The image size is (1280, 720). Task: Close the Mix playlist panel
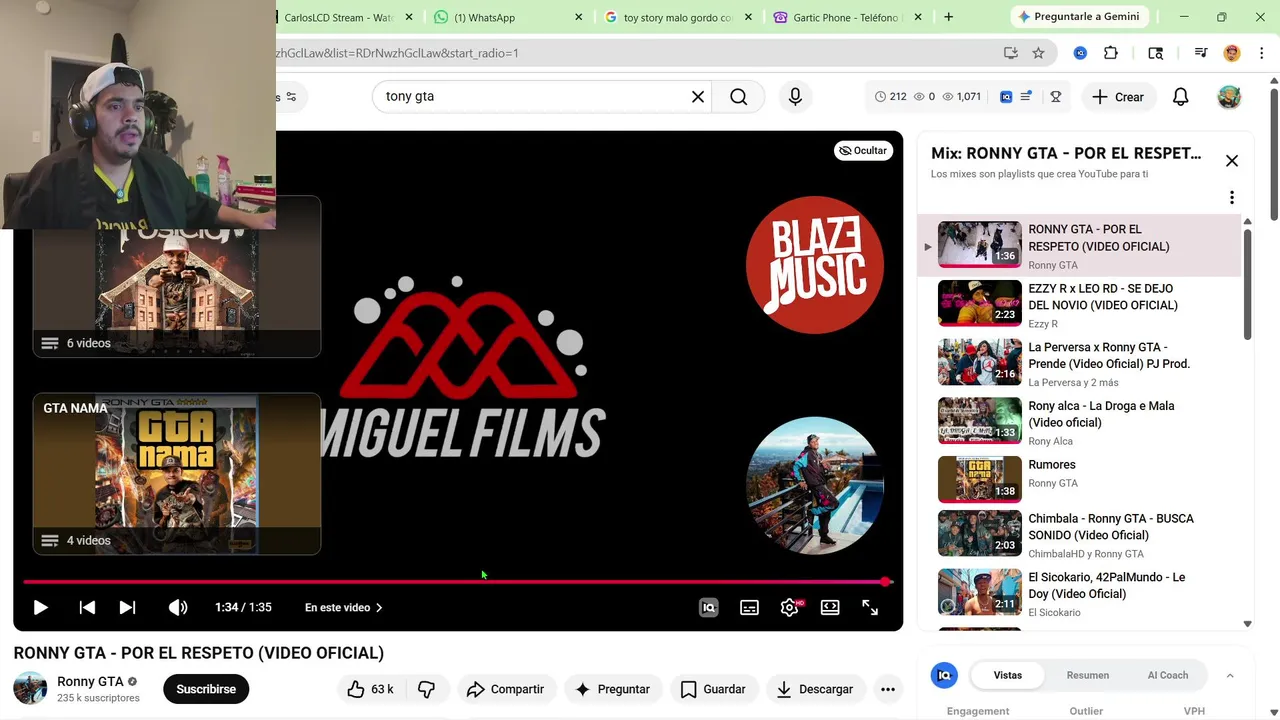(1232, 161)
